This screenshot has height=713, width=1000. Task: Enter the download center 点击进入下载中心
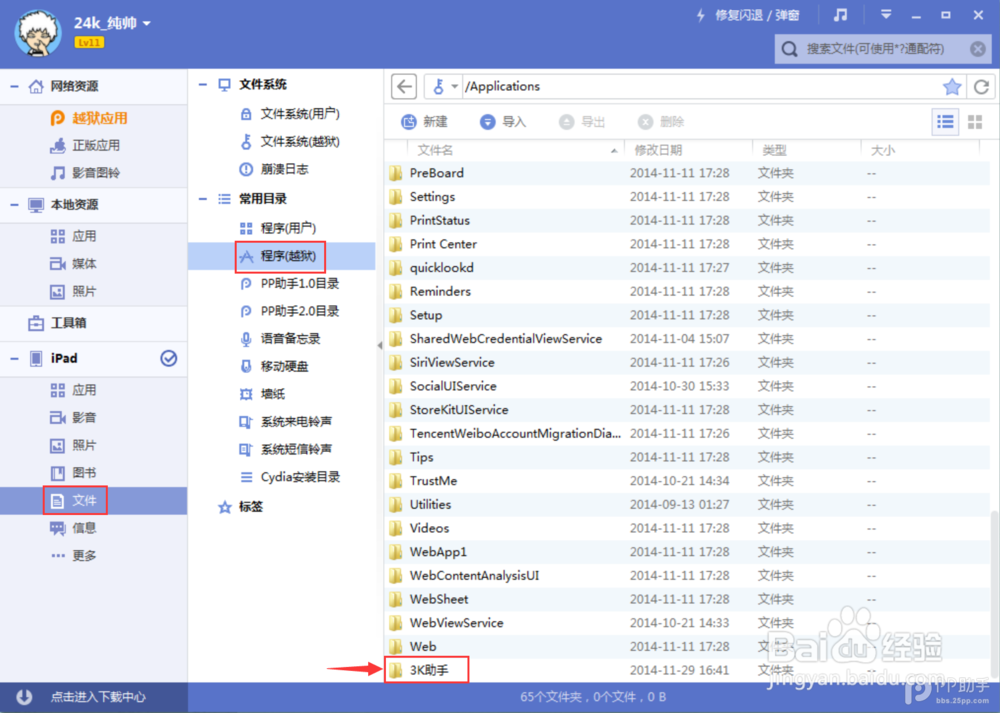coord(98,697)
